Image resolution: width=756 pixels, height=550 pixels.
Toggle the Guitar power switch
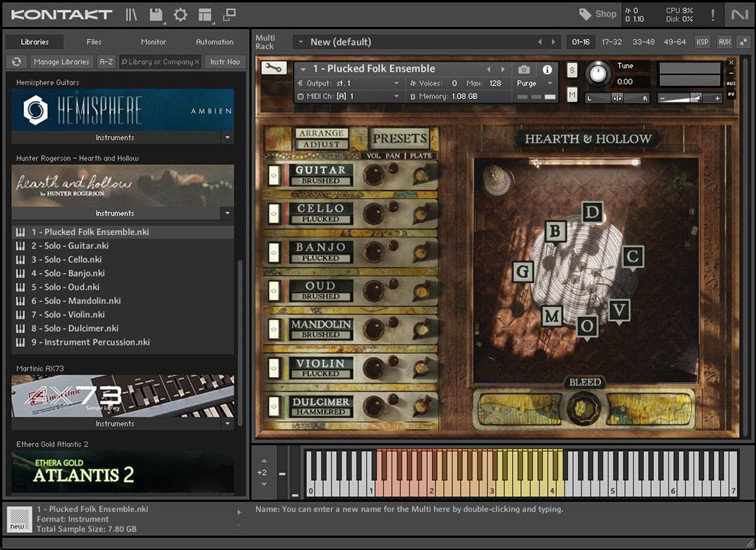tap(274, 175)
